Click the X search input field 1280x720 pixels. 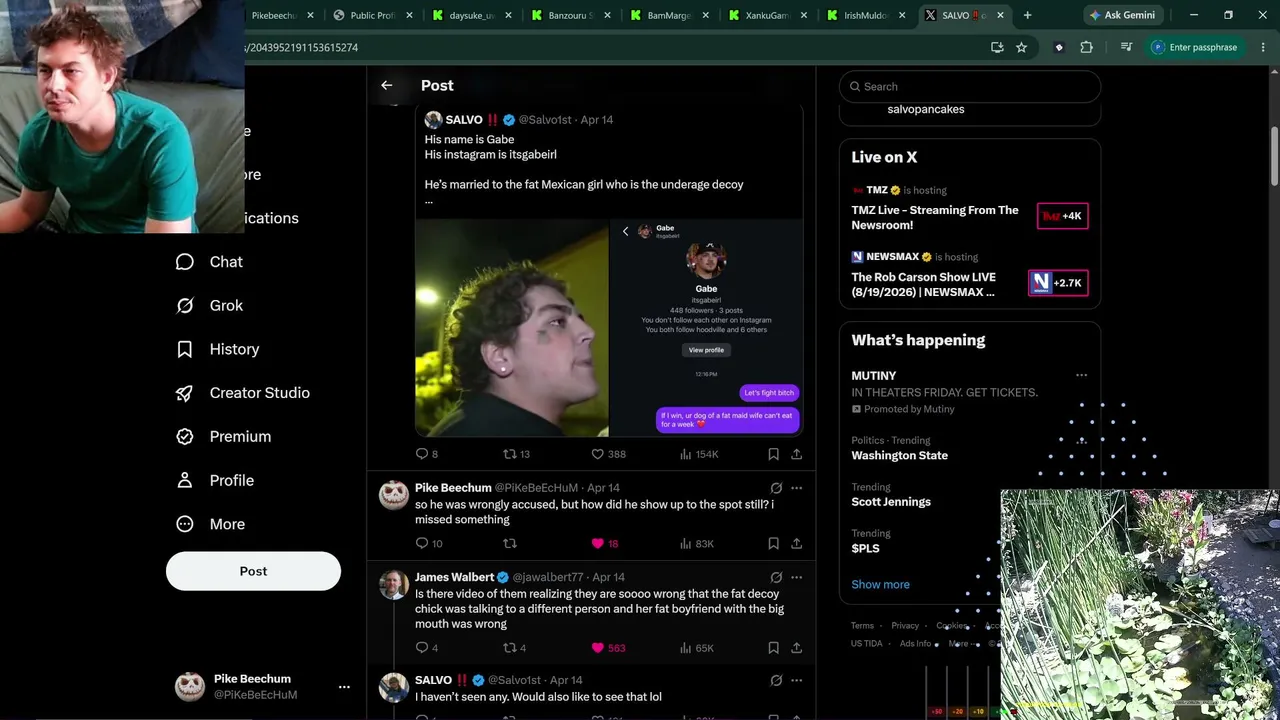pyautogui.click(x=970, y=87)
